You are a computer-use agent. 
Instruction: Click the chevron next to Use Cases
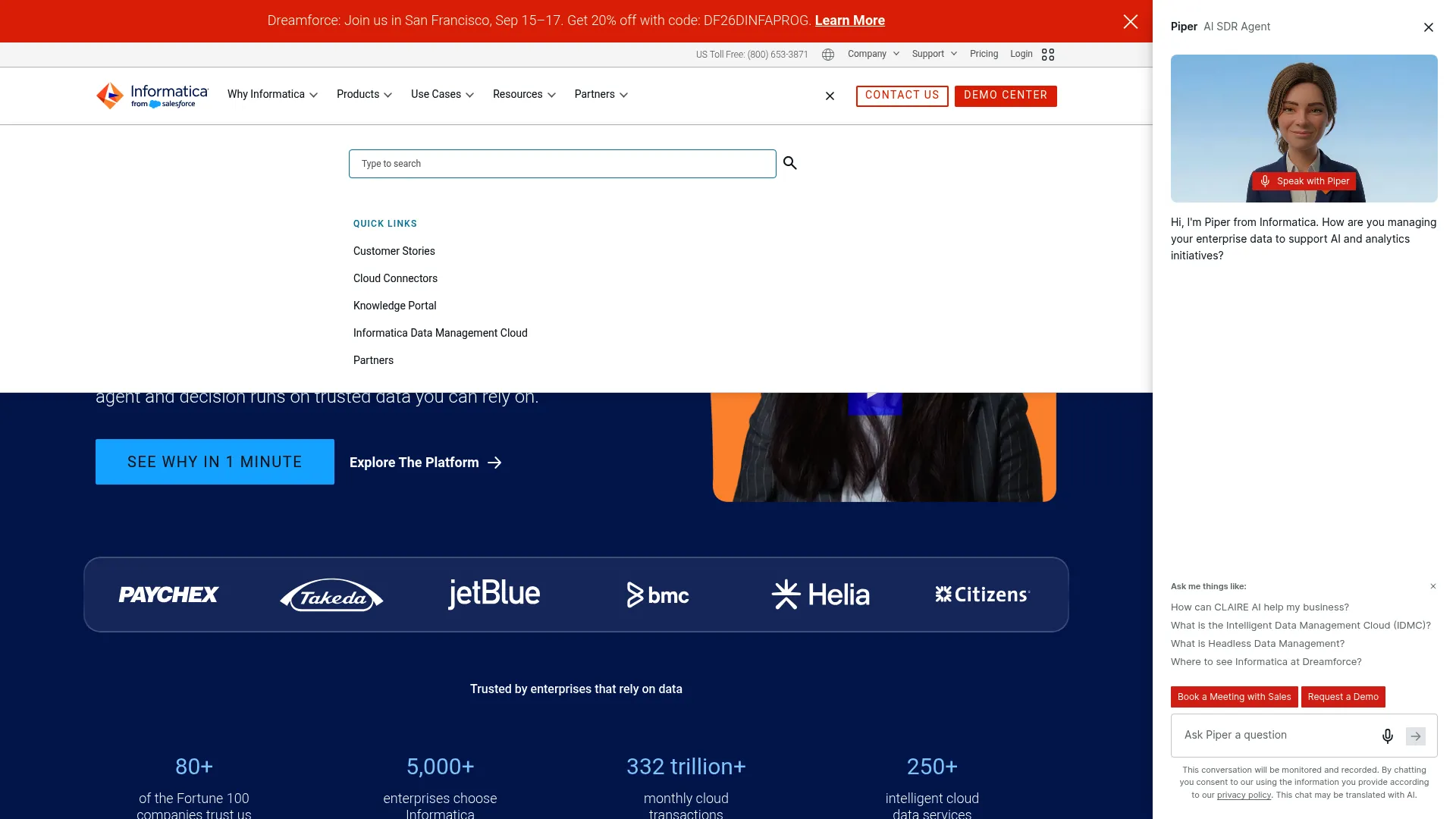tap(469, 96)
